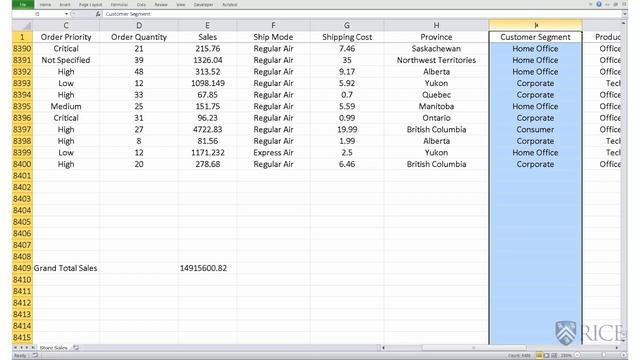Switch to Page Break Preview icon
640x360 pixels.
tap(554, 356)
